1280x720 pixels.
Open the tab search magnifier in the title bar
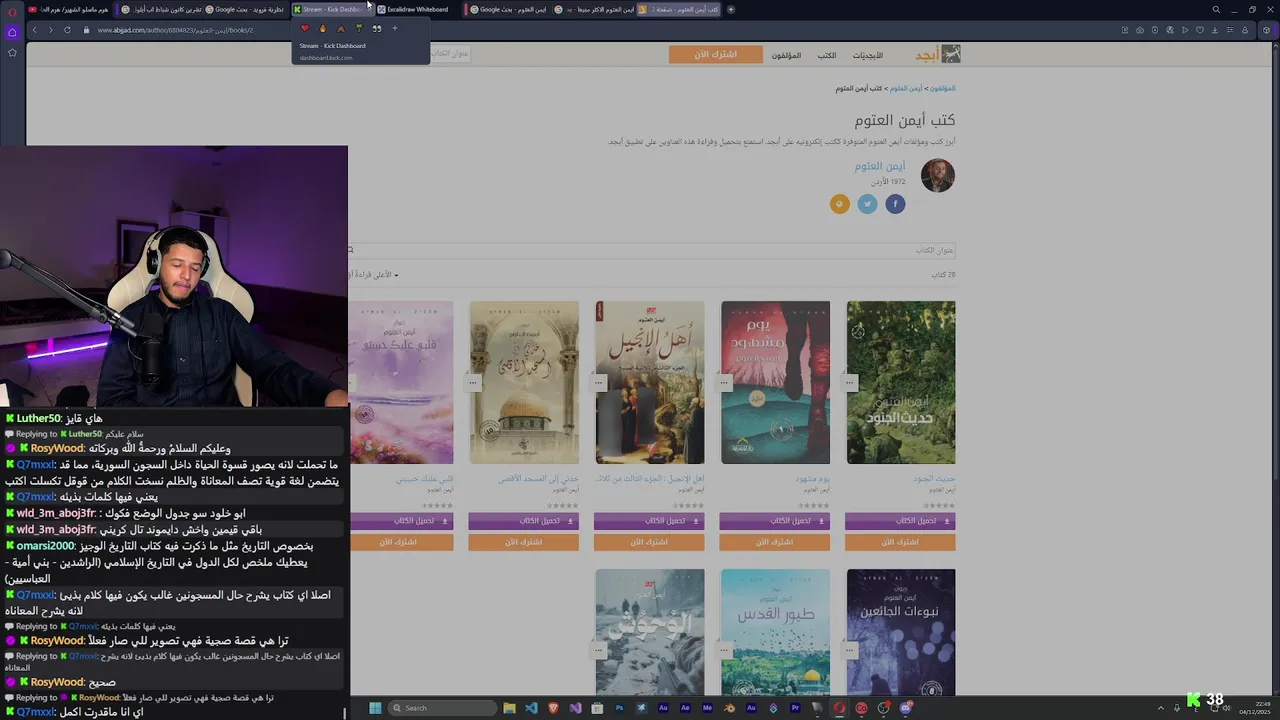[x=1216, y=9]
